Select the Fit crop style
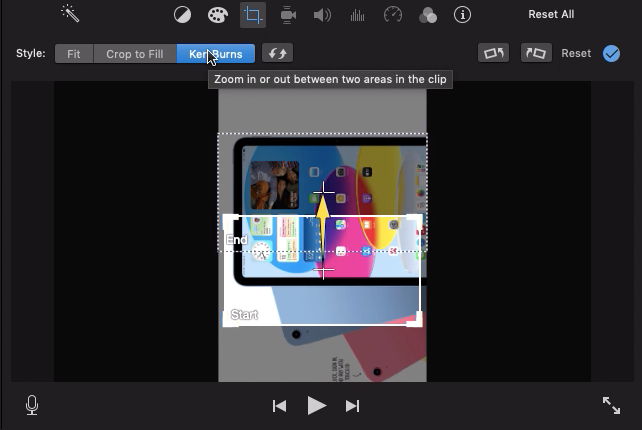The width and height of the screenshot is (642, 430). [x=74, y=54]
